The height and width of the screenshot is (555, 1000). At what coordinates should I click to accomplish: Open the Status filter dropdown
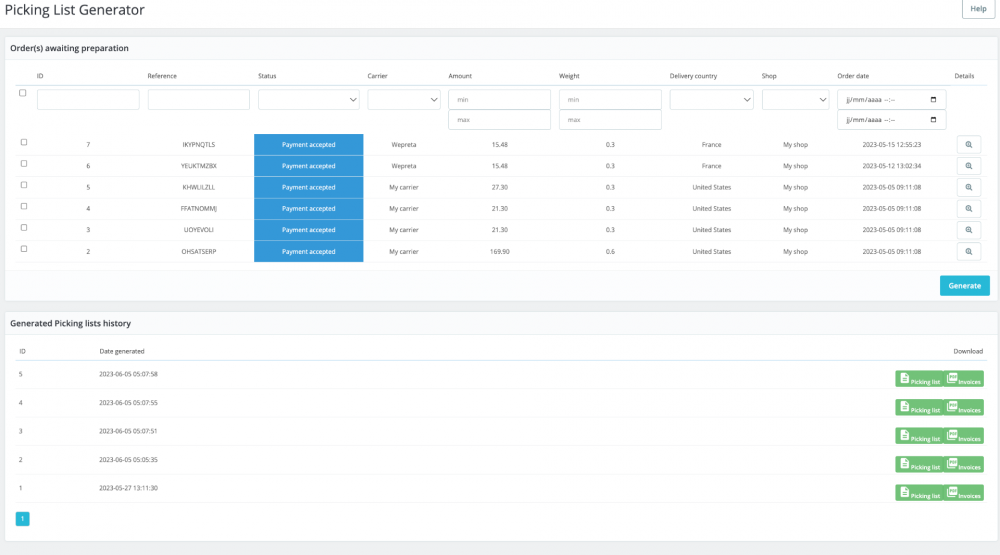309,100
